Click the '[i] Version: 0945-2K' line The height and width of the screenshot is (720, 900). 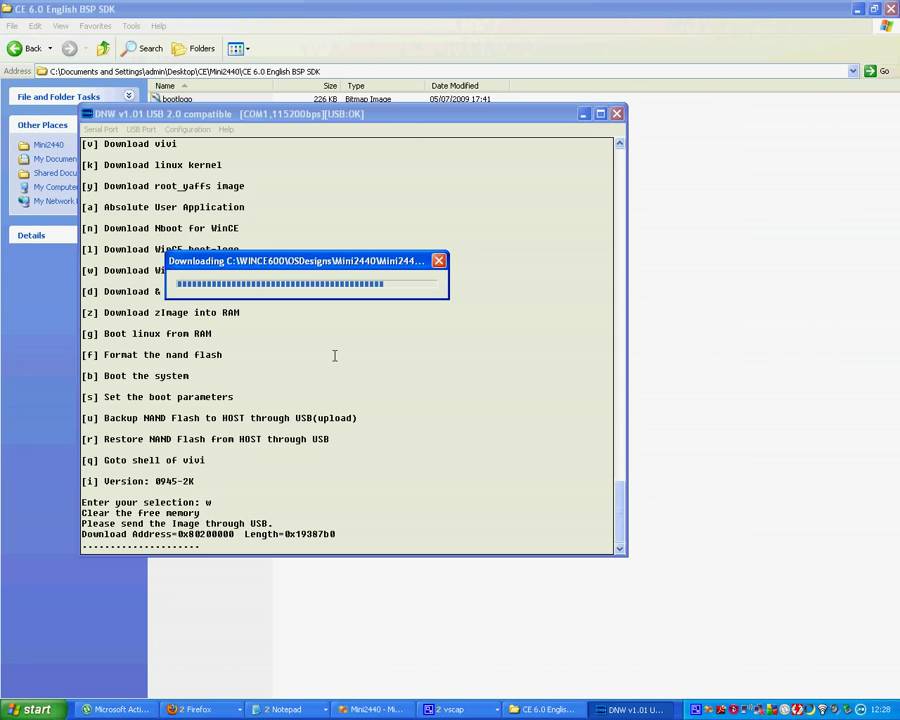[x=138, y=481]
